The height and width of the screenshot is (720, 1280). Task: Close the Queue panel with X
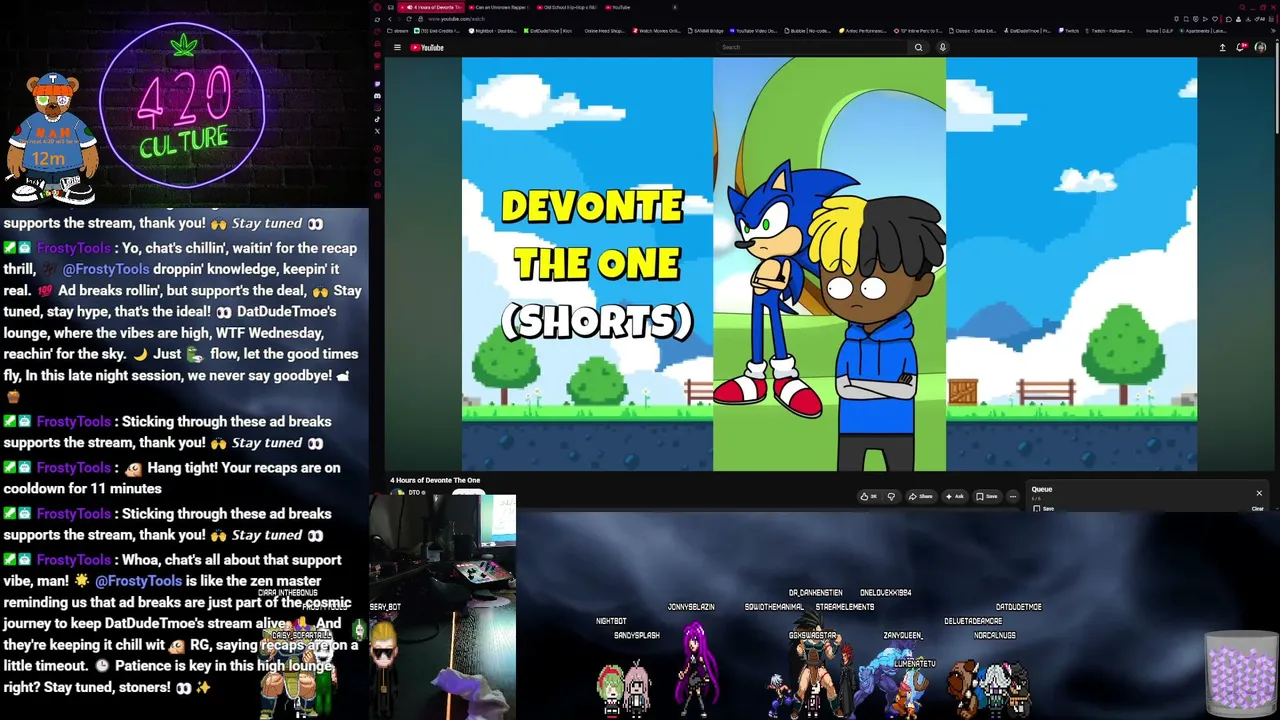[x=1259, y=493]
